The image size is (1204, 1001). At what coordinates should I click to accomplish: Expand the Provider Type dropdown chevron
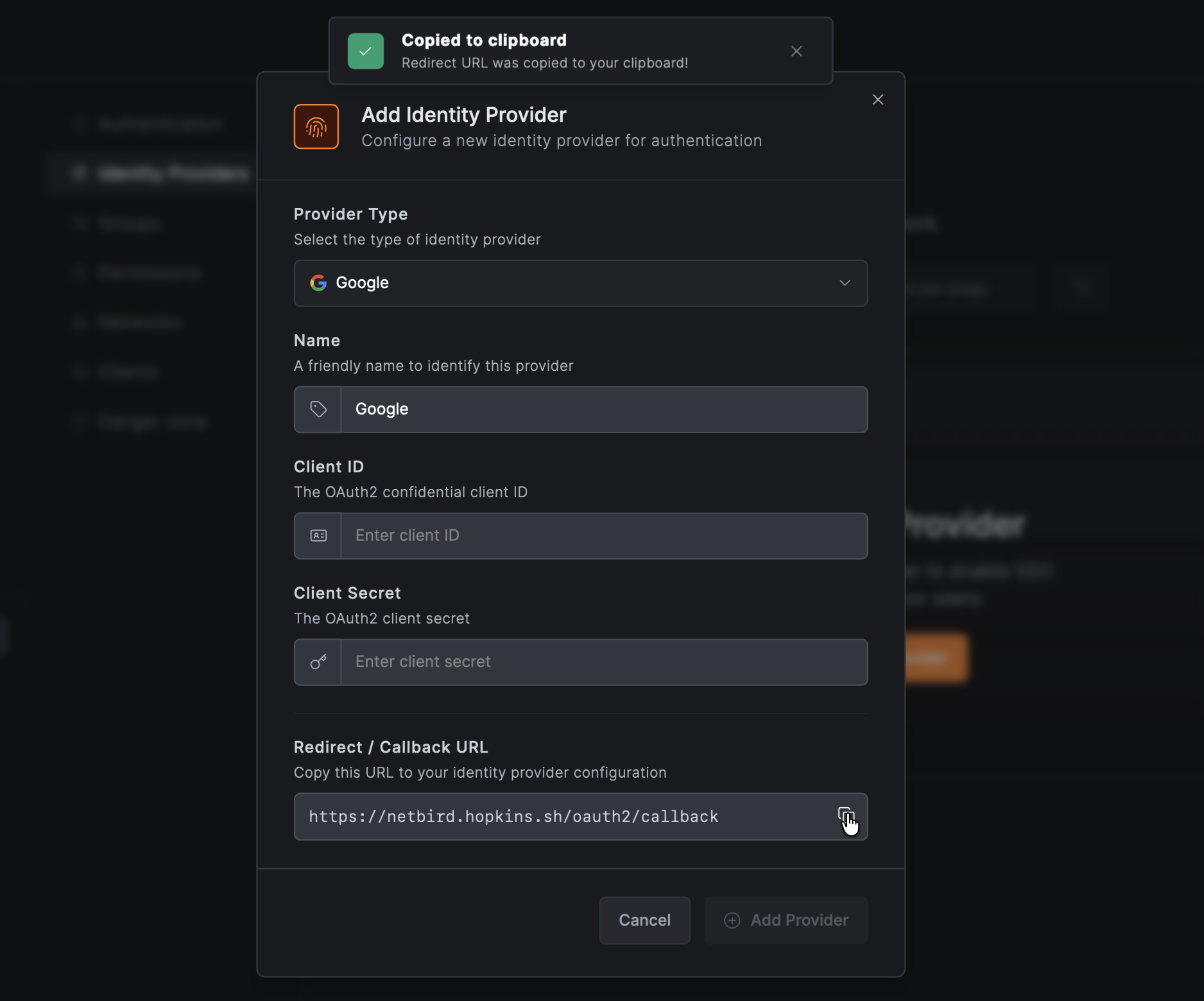pos(845,283)
